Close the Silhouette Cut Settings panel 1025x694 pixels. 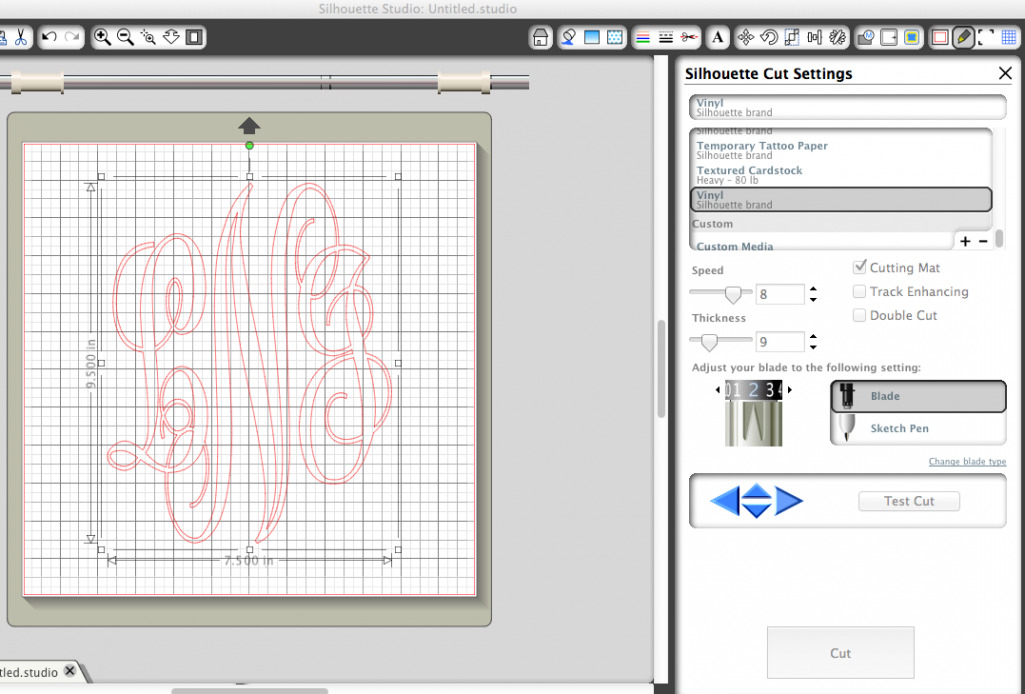click(1005, 73)
